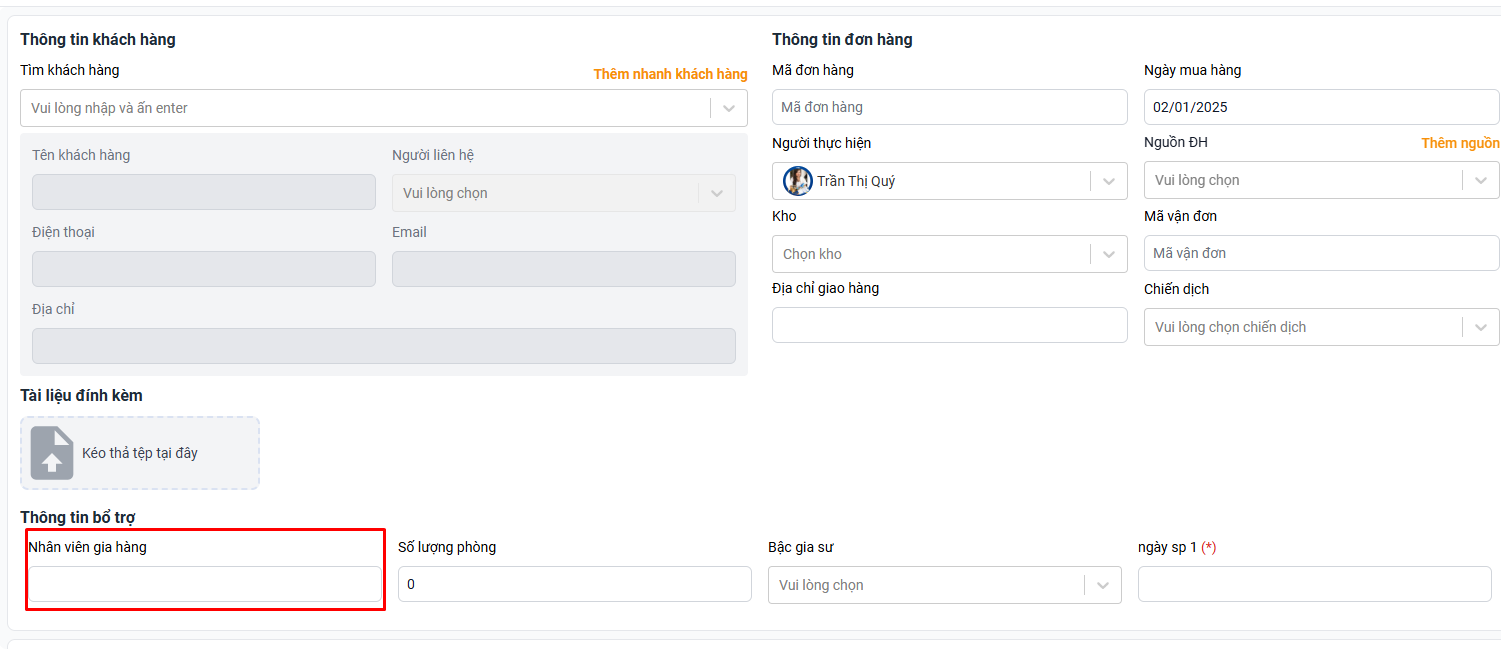Screen dimensions: 1501x665
Task: Click the file upload icon in attachments
Action: [52, 453]
